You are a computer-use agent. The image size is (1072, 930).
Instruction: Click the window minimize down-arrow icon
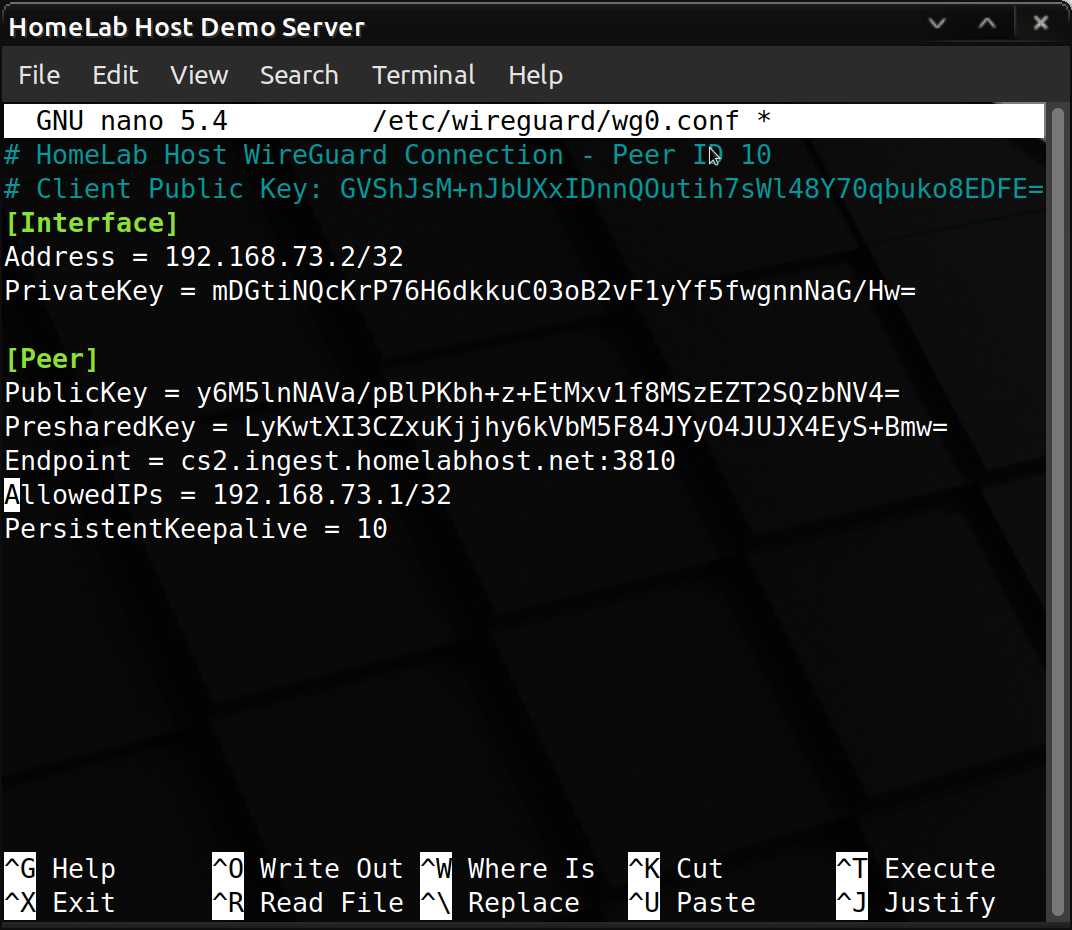click(937, 24)
